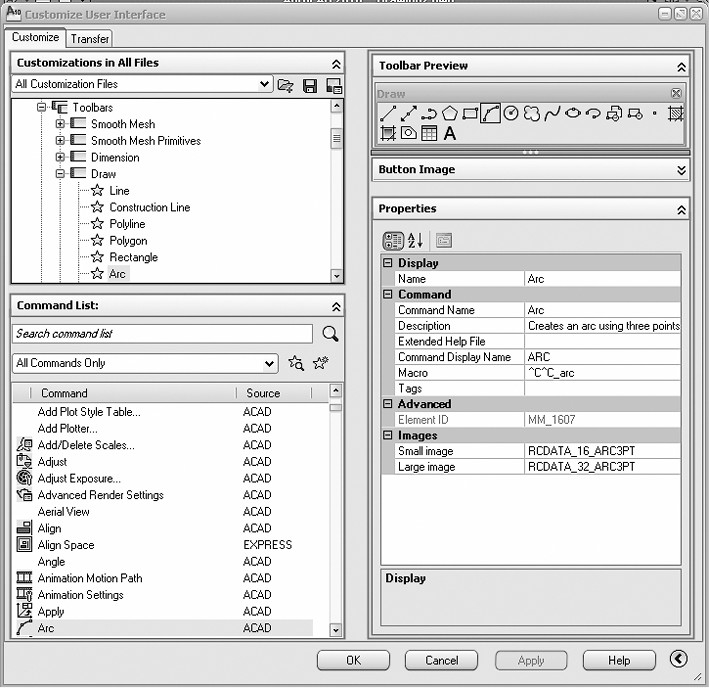709x688 pixels.
Task: Select the Circle icon in toolbar preview
Action: [511, 114]
